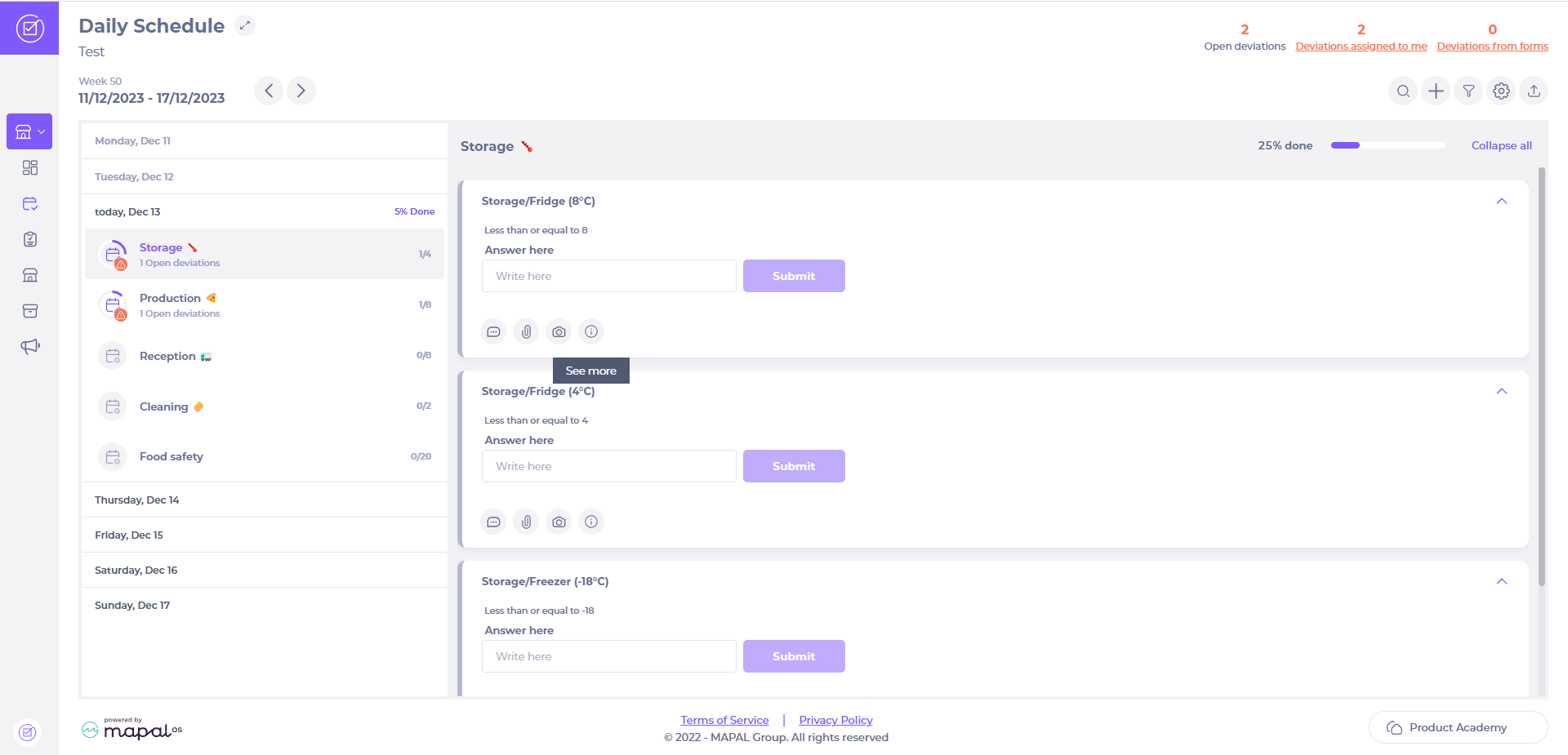Attach file to Fridge (8°C) task
1568x755 pixels.
526,331
